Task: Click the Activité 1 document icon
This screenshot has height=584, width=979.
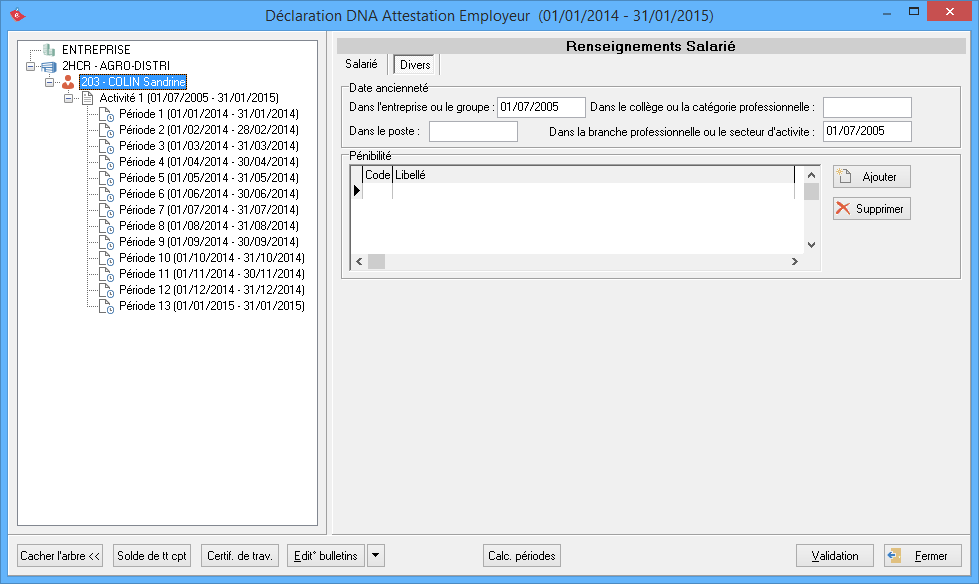Action: coord(87,98)
